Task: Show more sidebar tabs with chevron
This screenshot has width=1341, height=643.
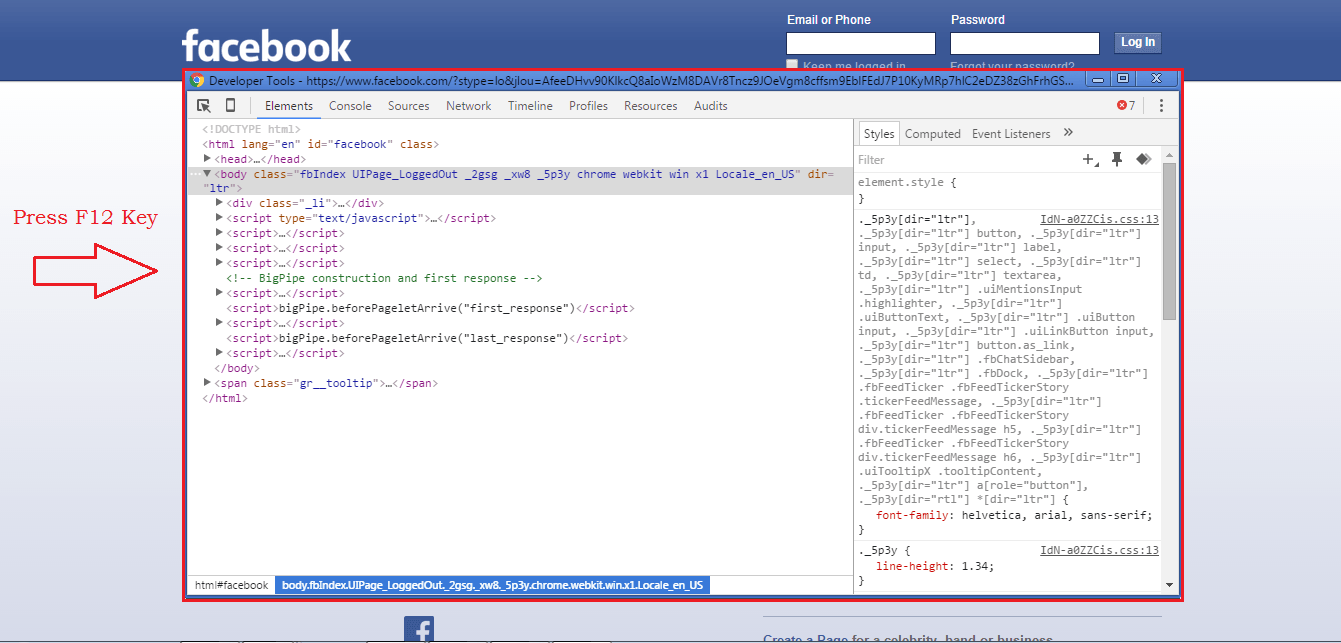Action: (x=1068, y=133)
